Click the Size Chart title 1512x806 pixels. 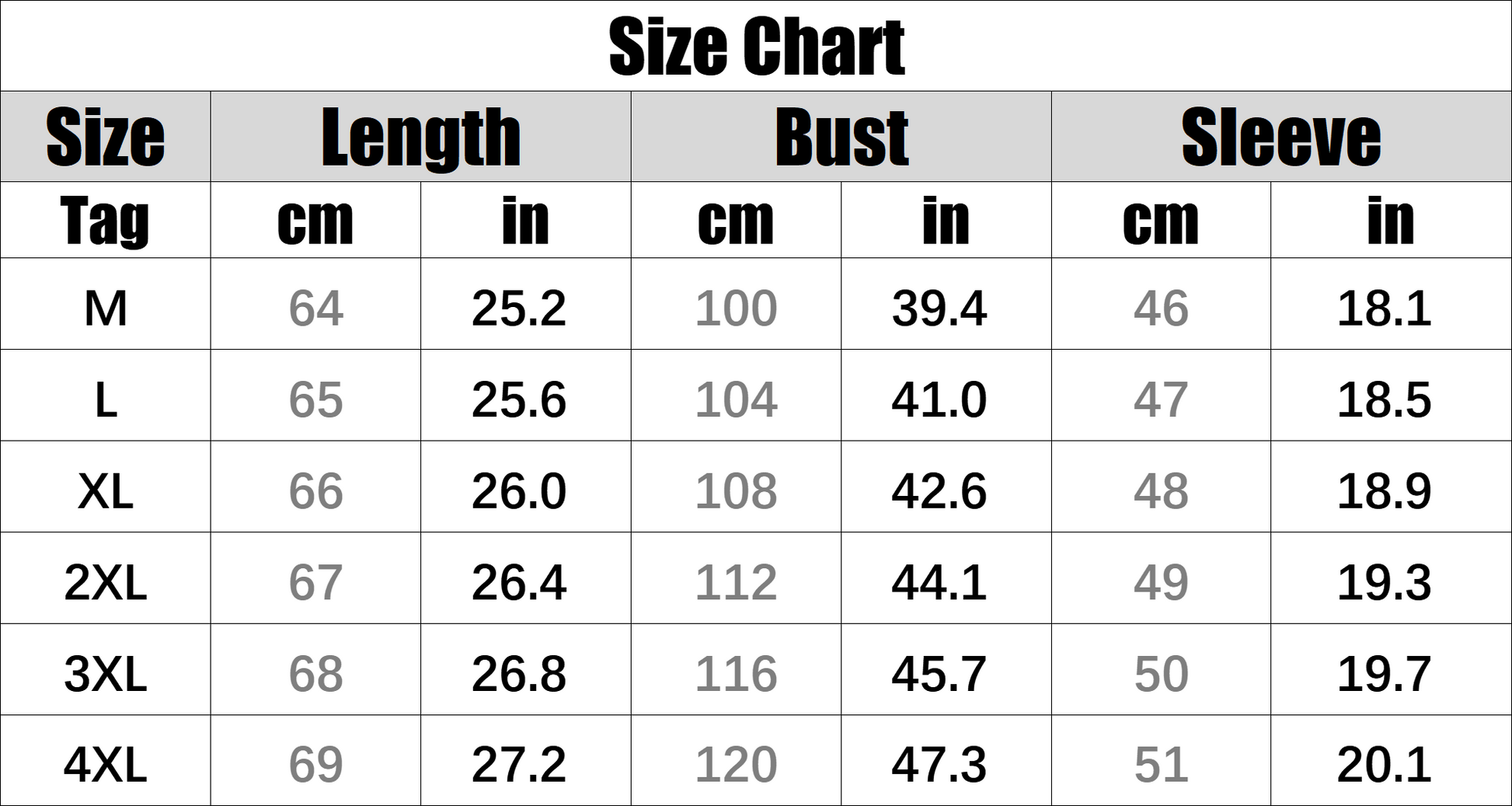pyautogui.click(x=756, y=47)
